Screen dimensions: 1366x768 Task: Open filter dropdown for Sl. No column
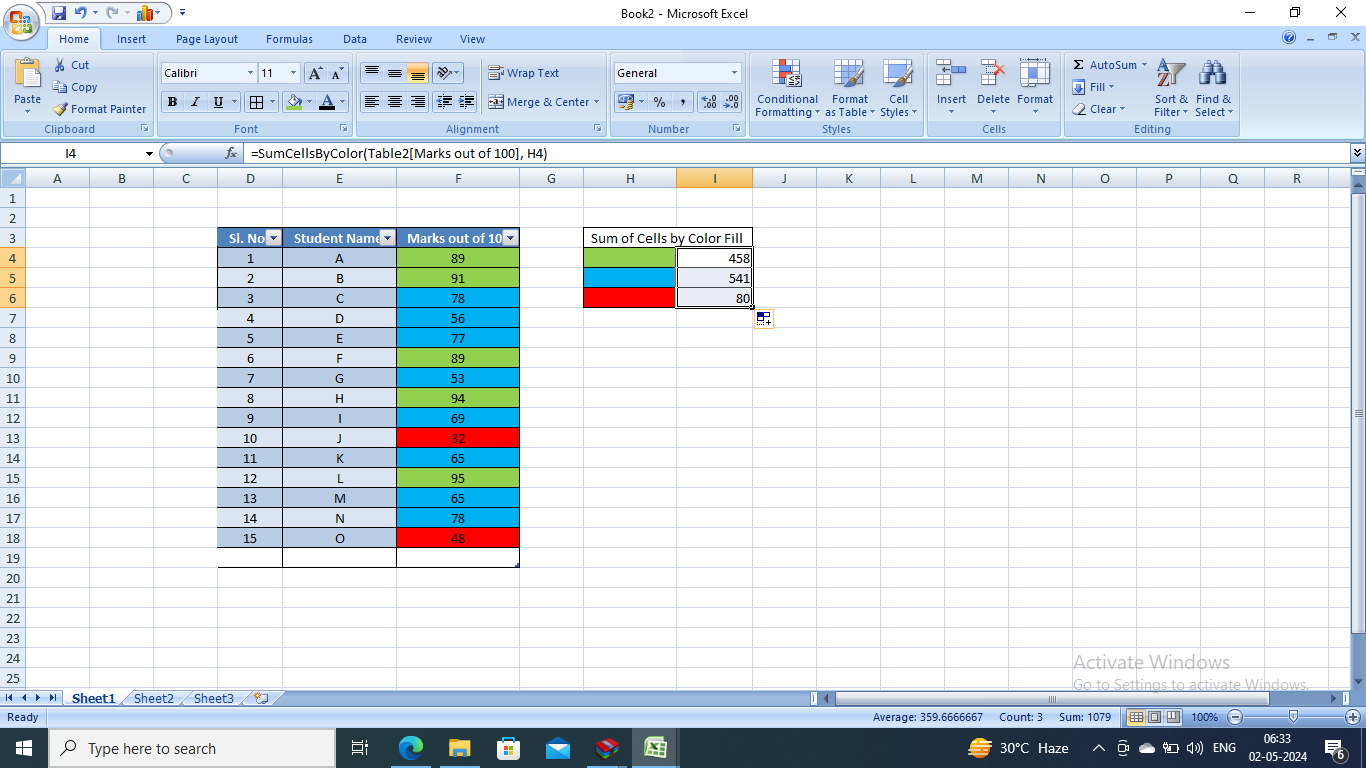click(x=273, y=238)
